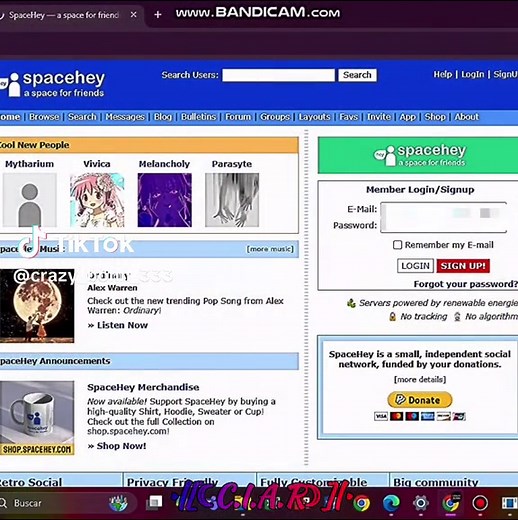Open the Vivica profile name link
518x520 pixels.
(x=97, y=164)
